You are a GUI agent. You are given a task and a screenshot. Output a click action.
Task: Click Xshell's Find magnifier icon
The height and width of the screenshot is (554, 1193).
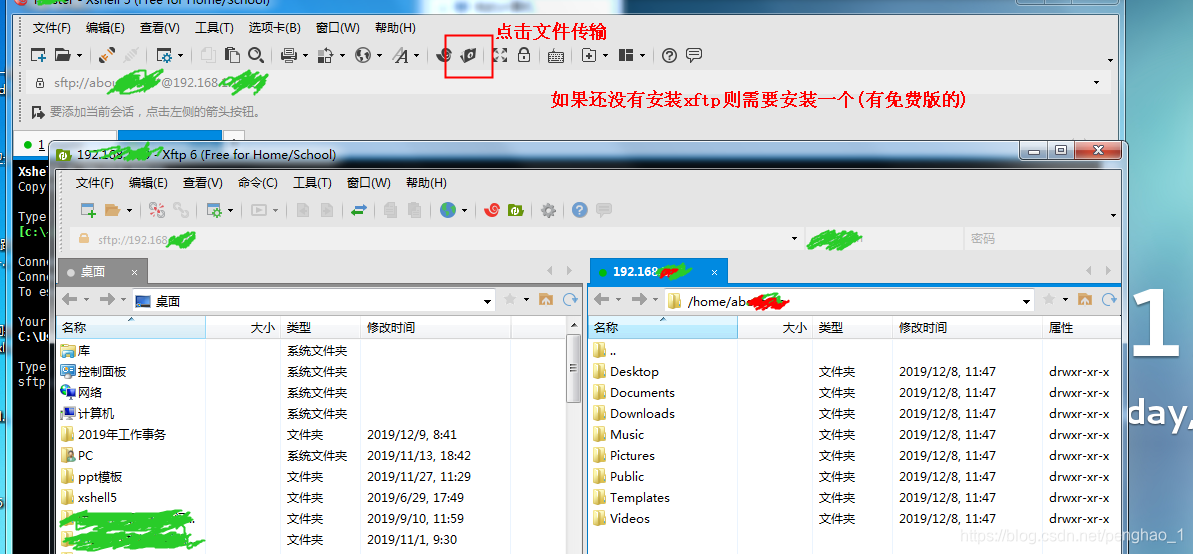pyautogui.click(x=256, y=55)
